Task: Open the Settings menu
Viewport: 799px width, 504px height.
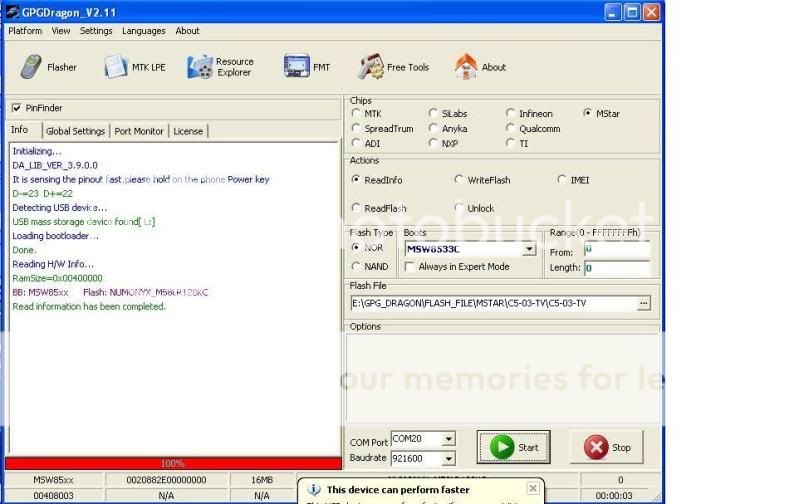Action: pos(96,31)
